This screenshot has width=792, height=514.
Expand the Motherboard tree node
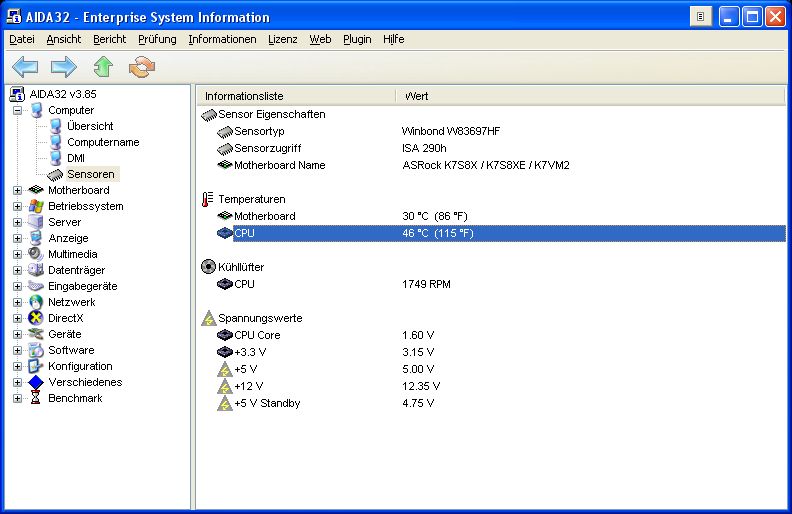tap(18, 190)
